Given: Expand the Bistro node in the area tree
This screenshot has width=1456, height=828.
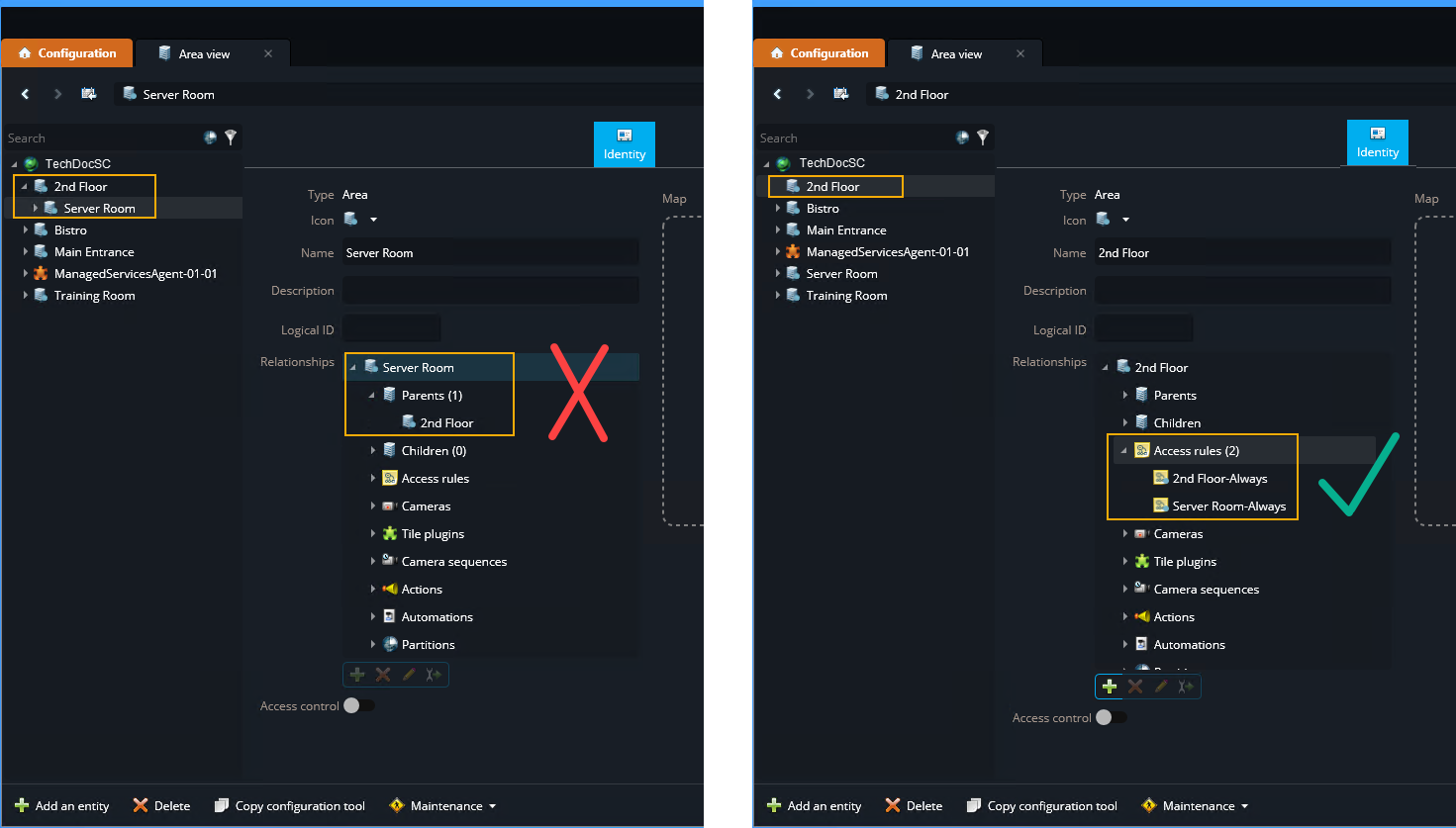Looking at the screenshot, I should pos(24,230).
